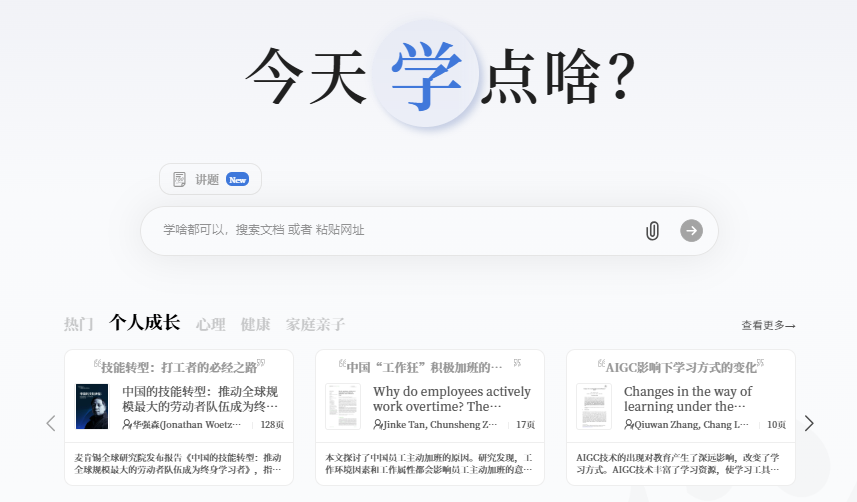Viewport: 857px width, 502px height.
Task: Select the 个人成长 tab
Action: coord(145,323)
